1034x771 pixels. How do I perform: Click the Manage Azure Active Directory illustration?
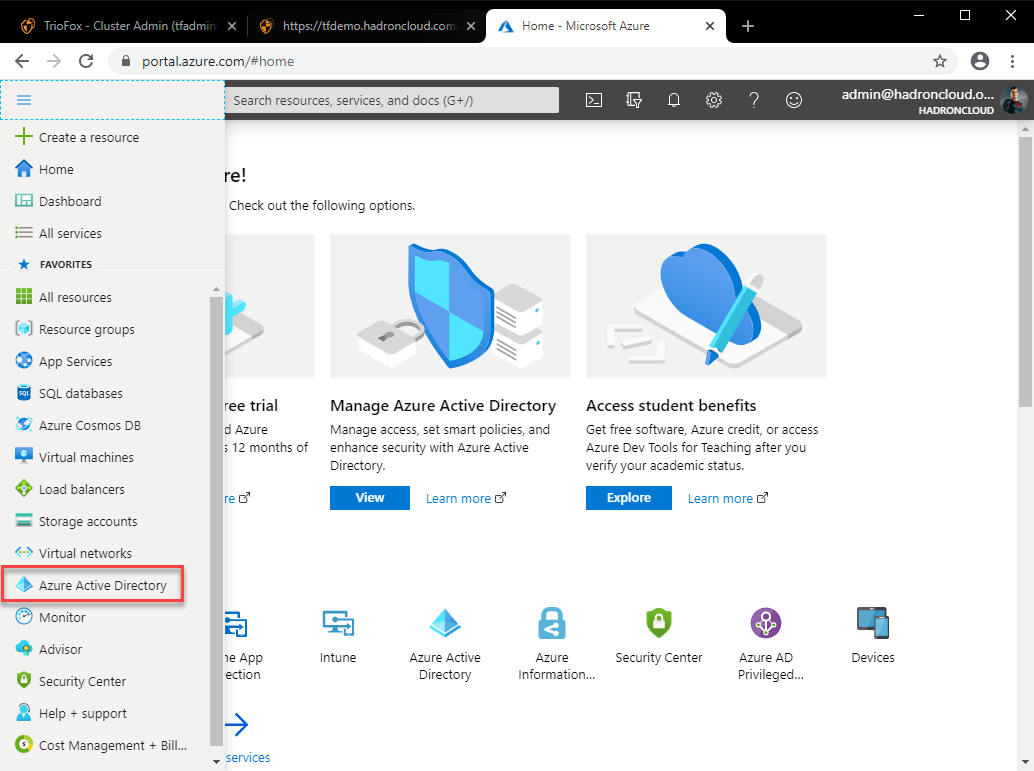click(450, 306)
